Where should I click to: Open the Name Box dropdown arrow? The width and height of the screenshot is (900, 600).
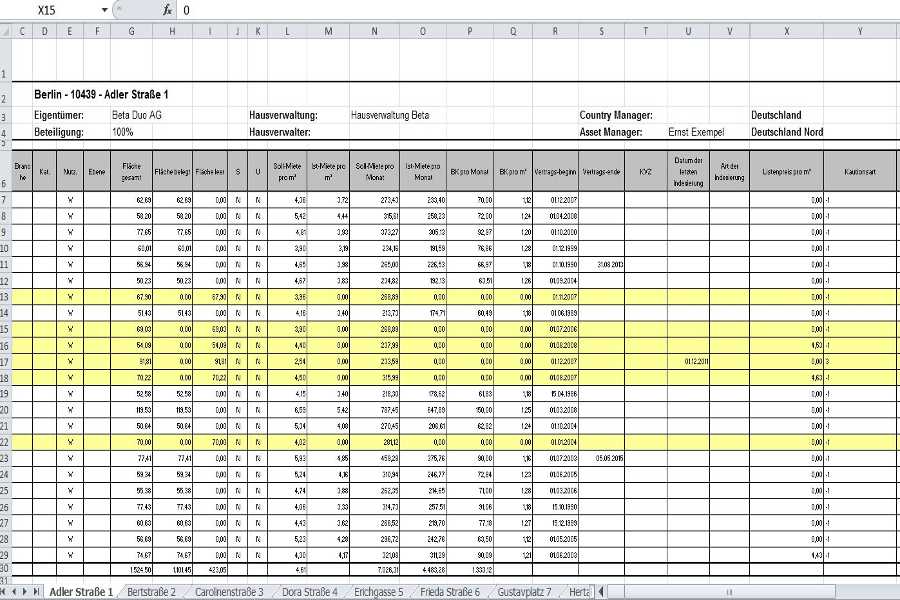[x=104, y=10]
